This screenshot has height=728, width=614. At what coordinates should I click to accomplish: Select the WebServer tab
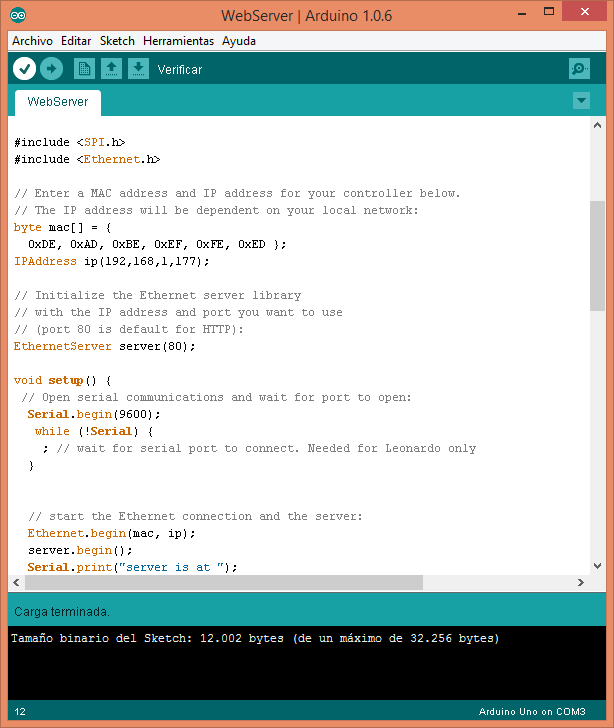click(x=58, y=102)
